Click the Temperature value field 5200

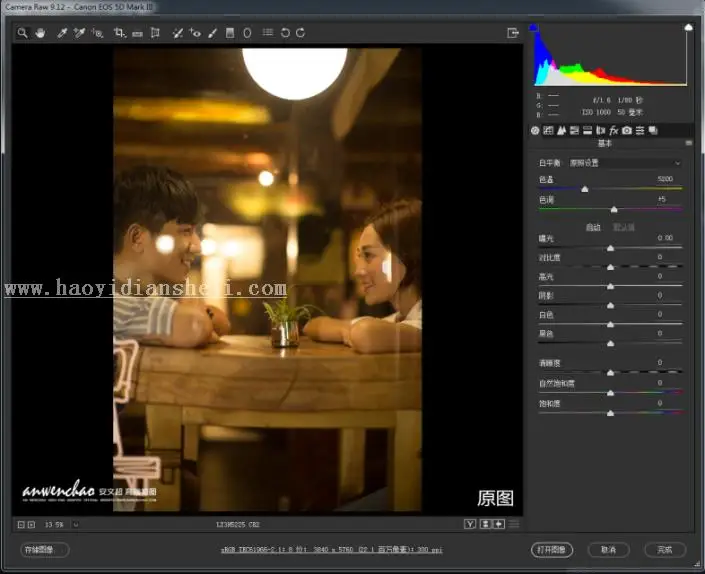click(x=665, y=179)
